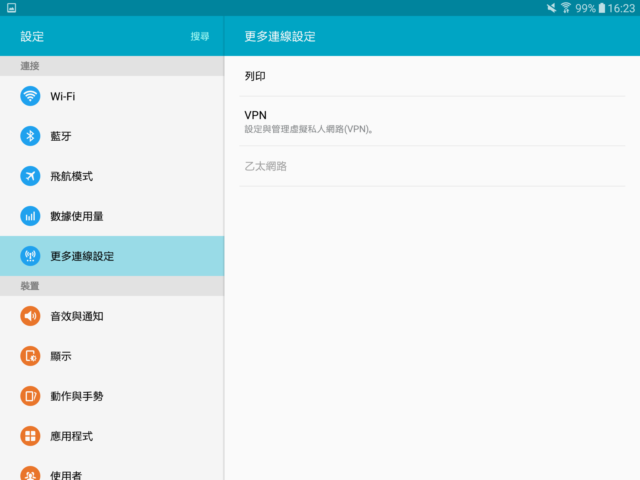The image size is (640, 480).
Task: Tap the 99% battery percentage
Action: click(x=585, y=8)
